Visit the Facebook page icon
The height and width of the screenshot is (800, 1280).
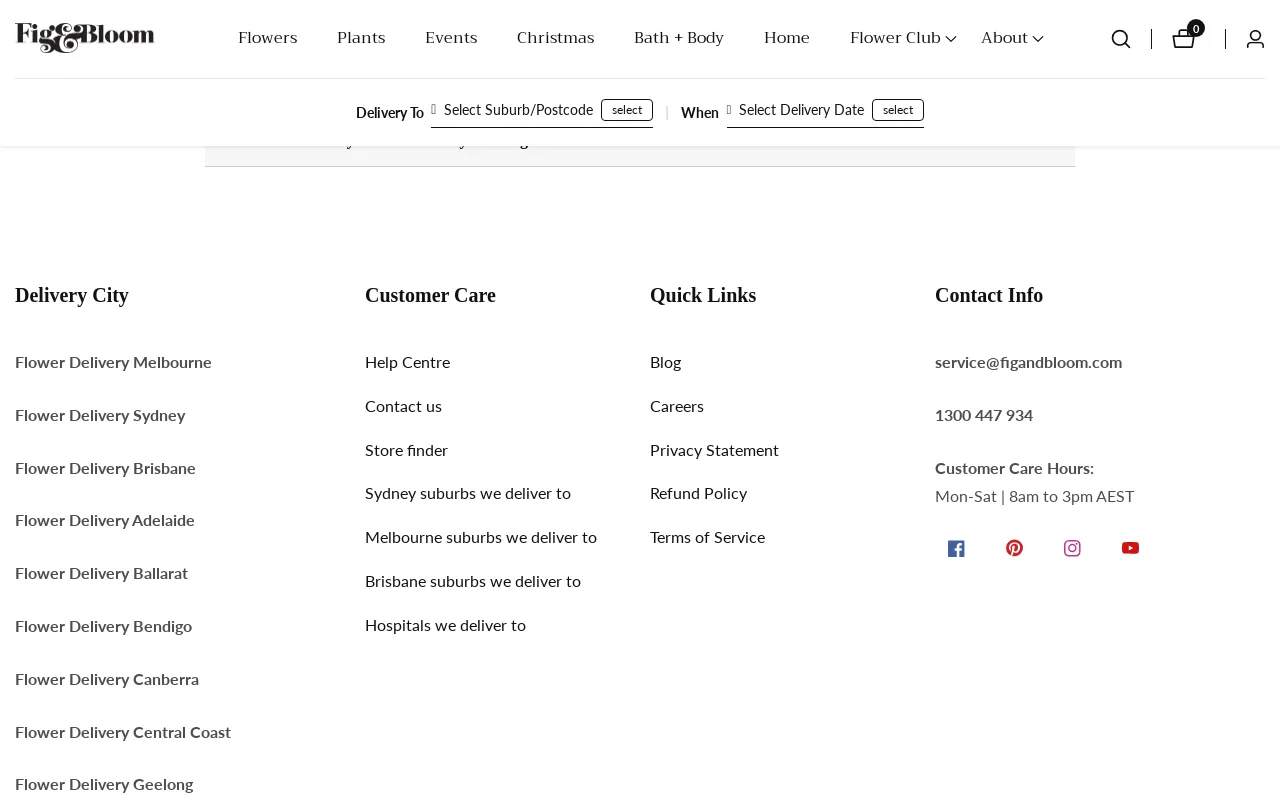956,548
